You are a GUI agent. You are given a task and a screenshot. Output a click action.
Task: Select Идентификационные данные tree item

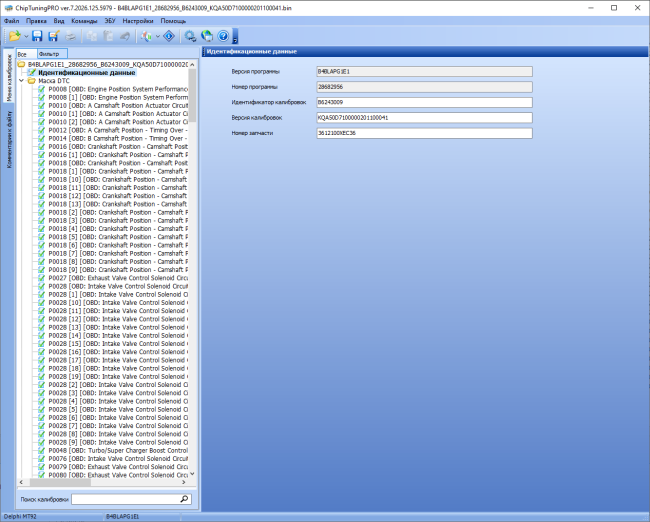pyautogui.click(x=87, y=73)
